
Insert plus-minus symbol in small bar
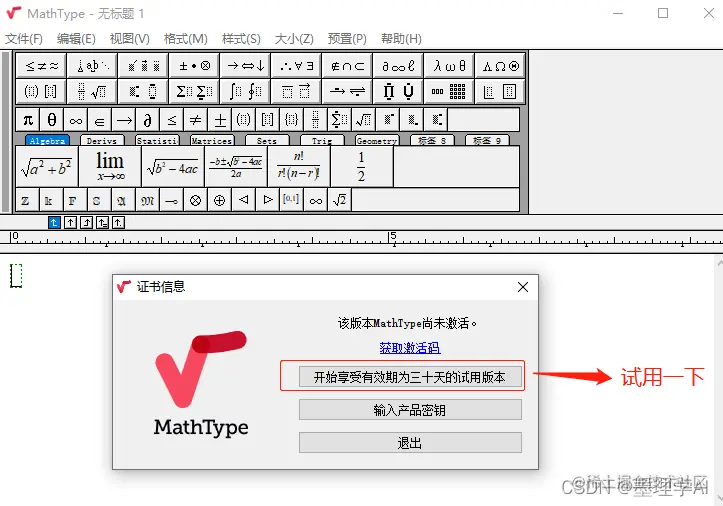[x=219, y=120]
